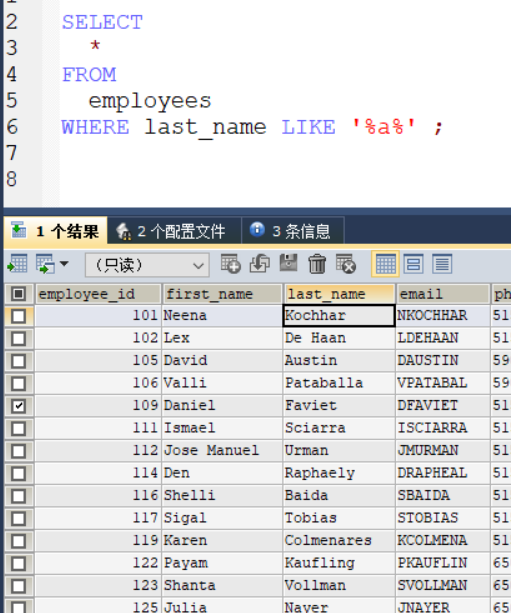Expand the arrow beside the copy/export icon
The image size is (511, 613).
(65, 264)
